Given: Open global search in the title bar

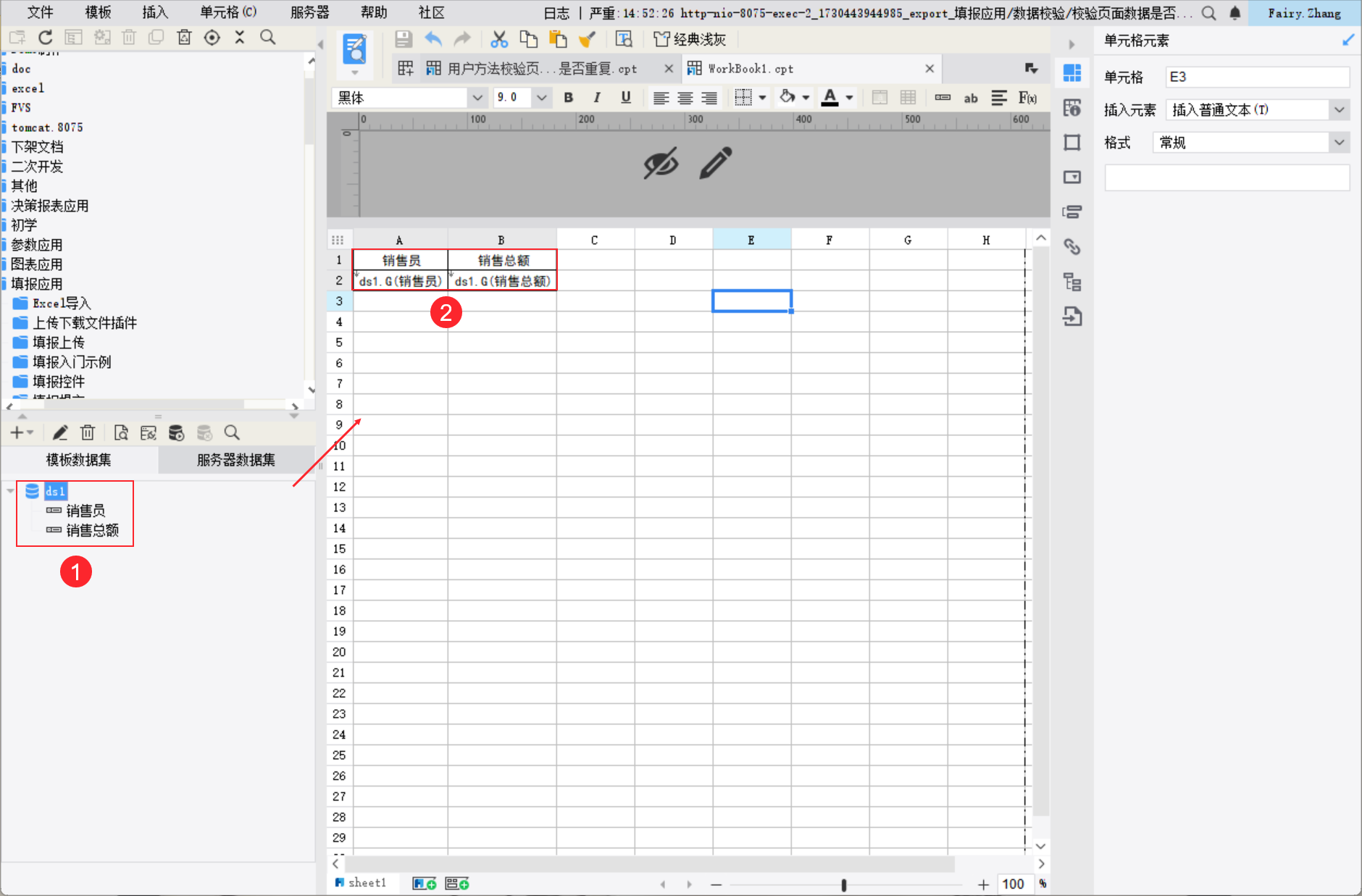Looking at the screenshot, I should pyautogui.click(x=1208, y=13).
